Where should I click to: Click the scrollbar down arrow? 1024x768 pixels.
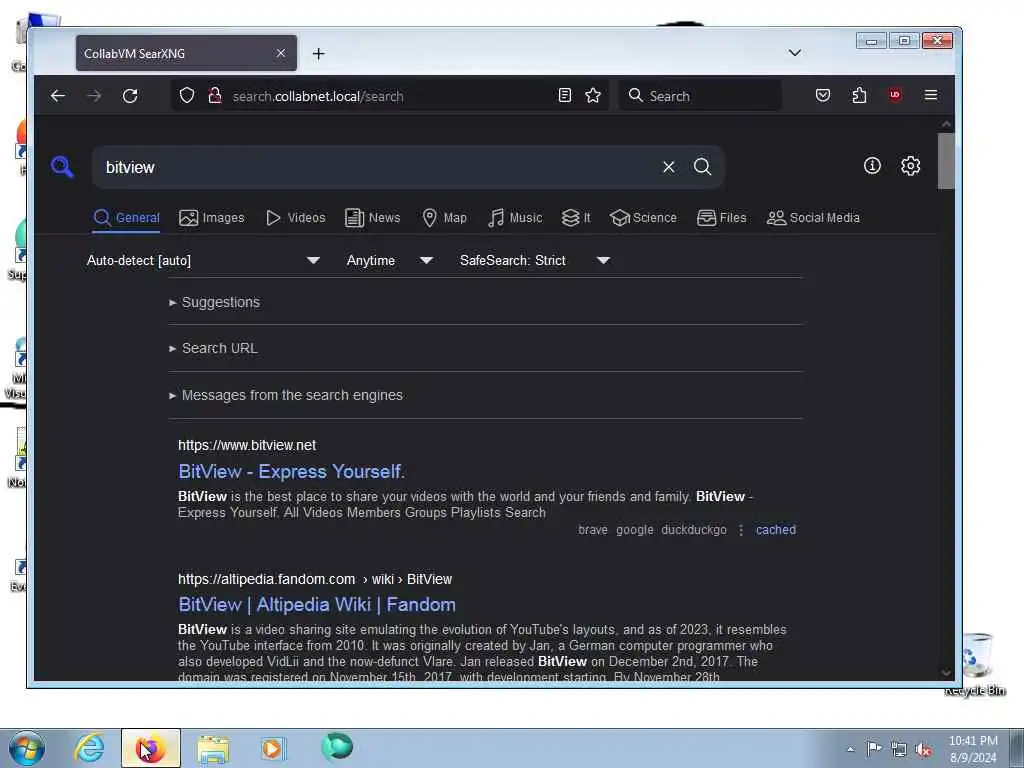tap(946, 673)
